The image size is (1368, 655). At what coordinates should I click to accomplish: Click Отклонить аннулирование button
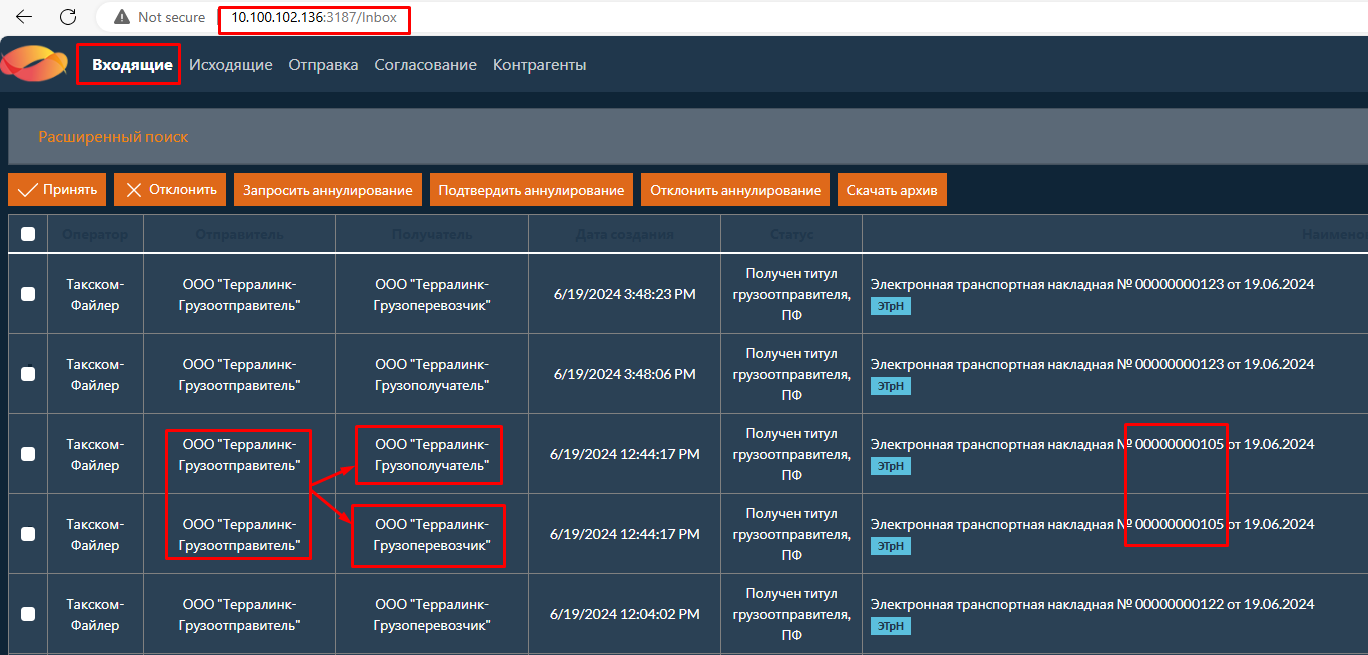coord(735,190)
